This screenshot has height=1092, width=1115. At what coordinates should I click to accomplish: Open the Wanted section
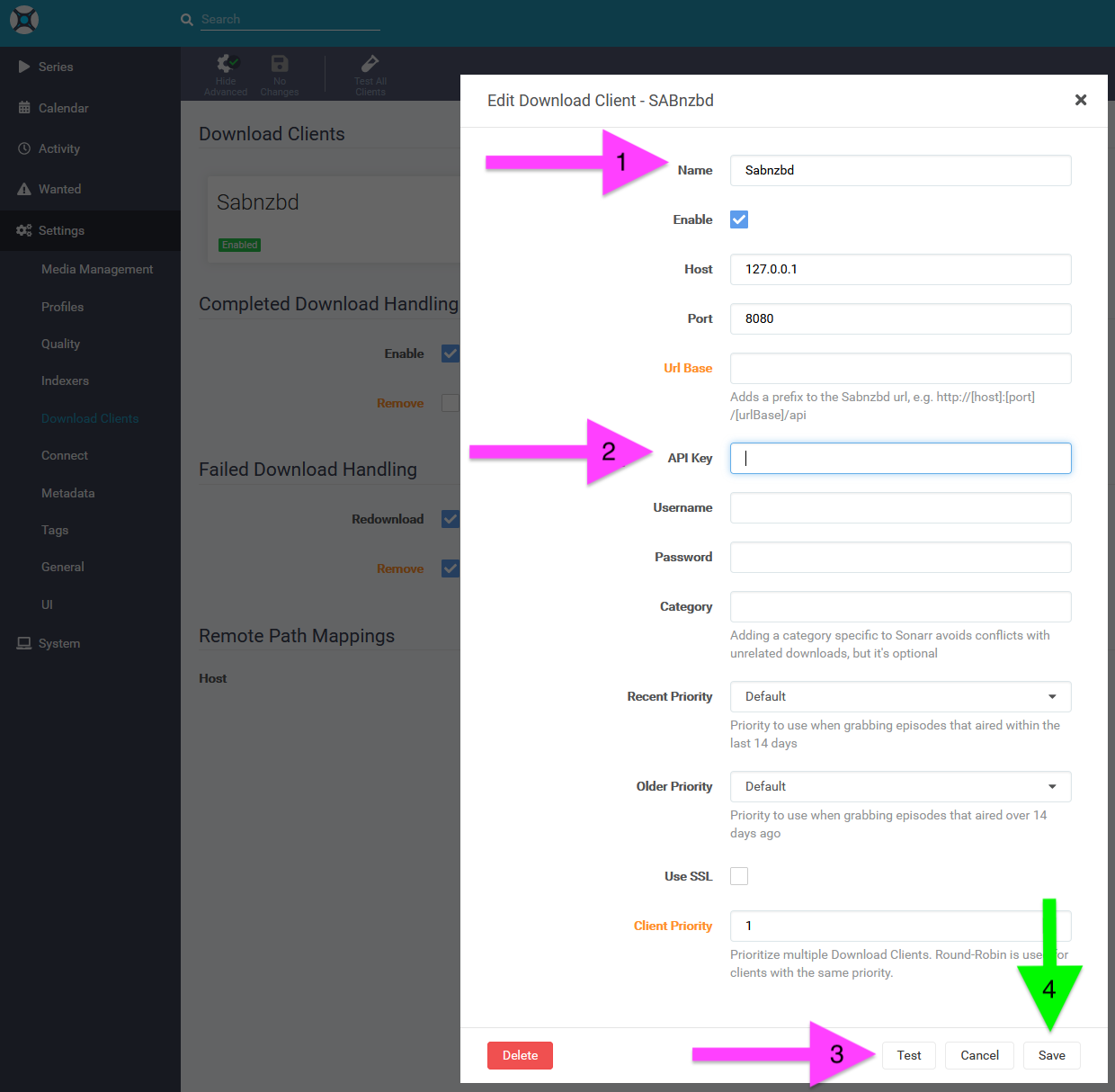pos(59,189)
